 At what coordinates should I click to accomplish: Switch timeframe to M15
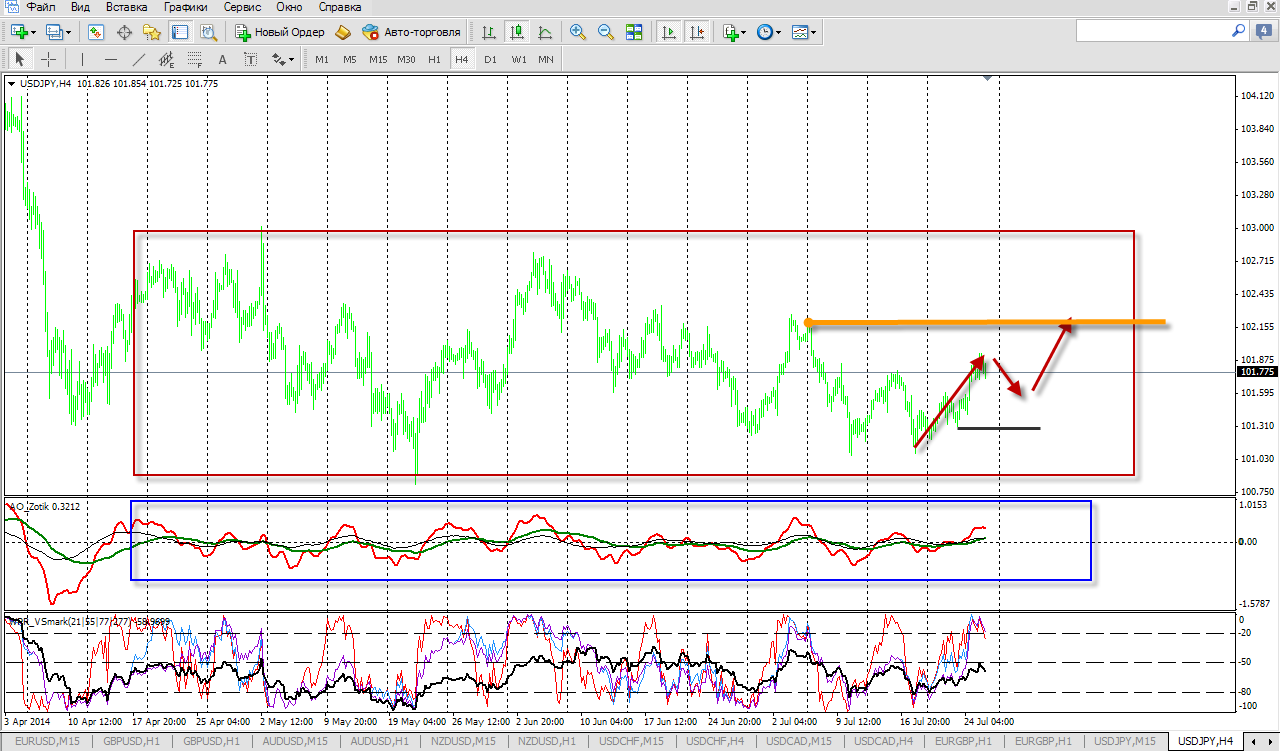coord(378,59)
